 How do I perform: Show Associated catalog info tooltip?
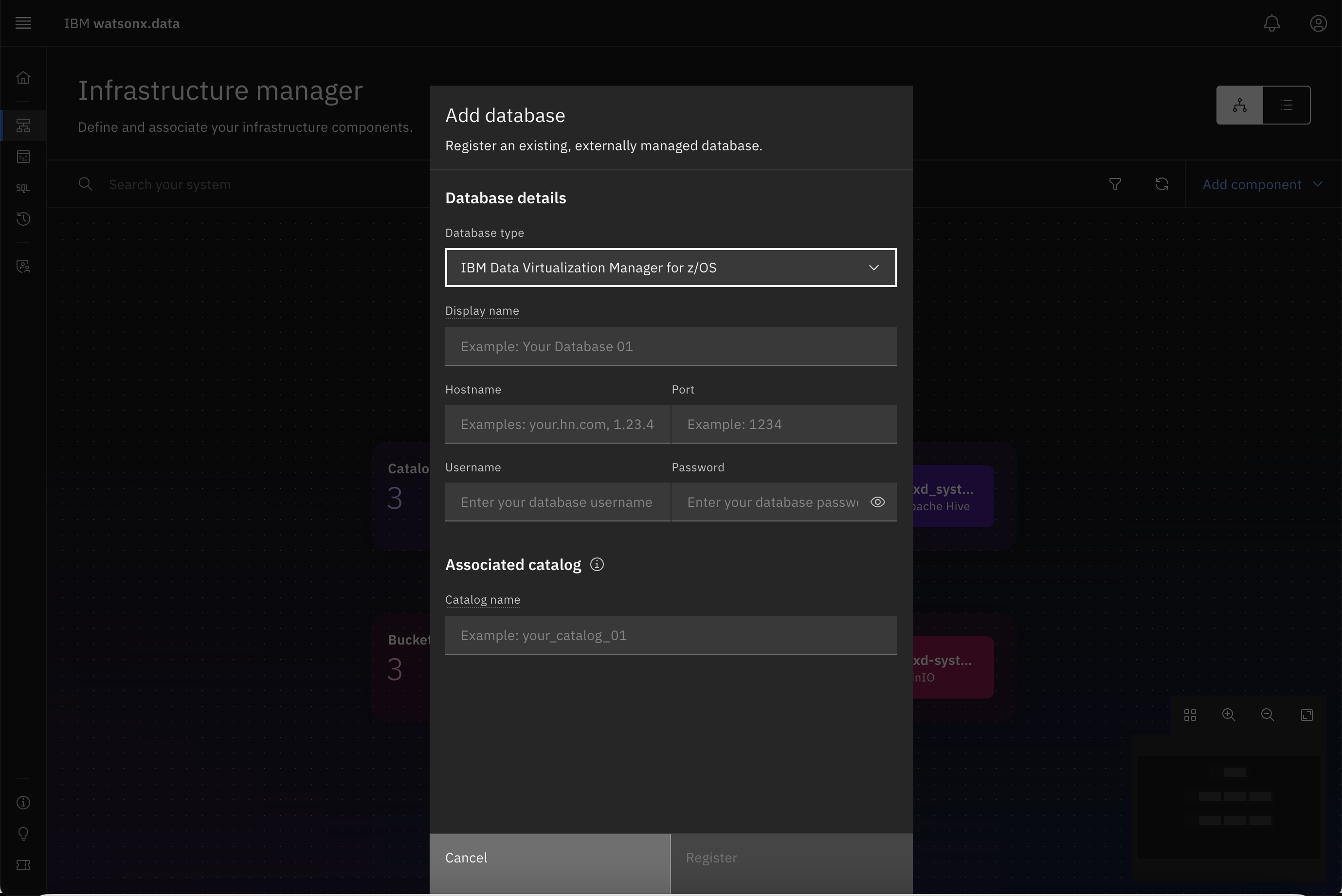click(x=597, y=565)
